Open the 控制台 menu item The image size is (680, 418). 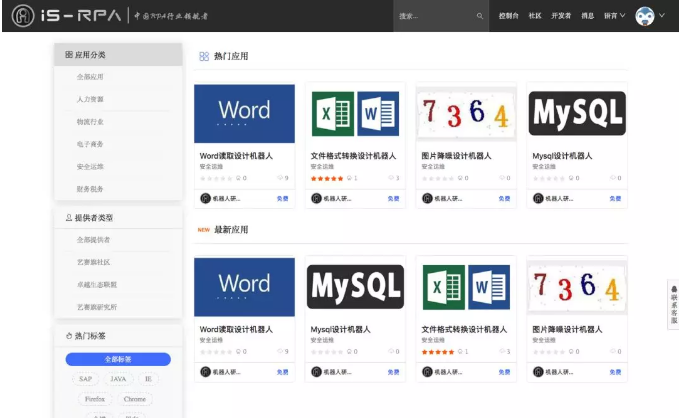pyautogui.click(x=508, y=16)
